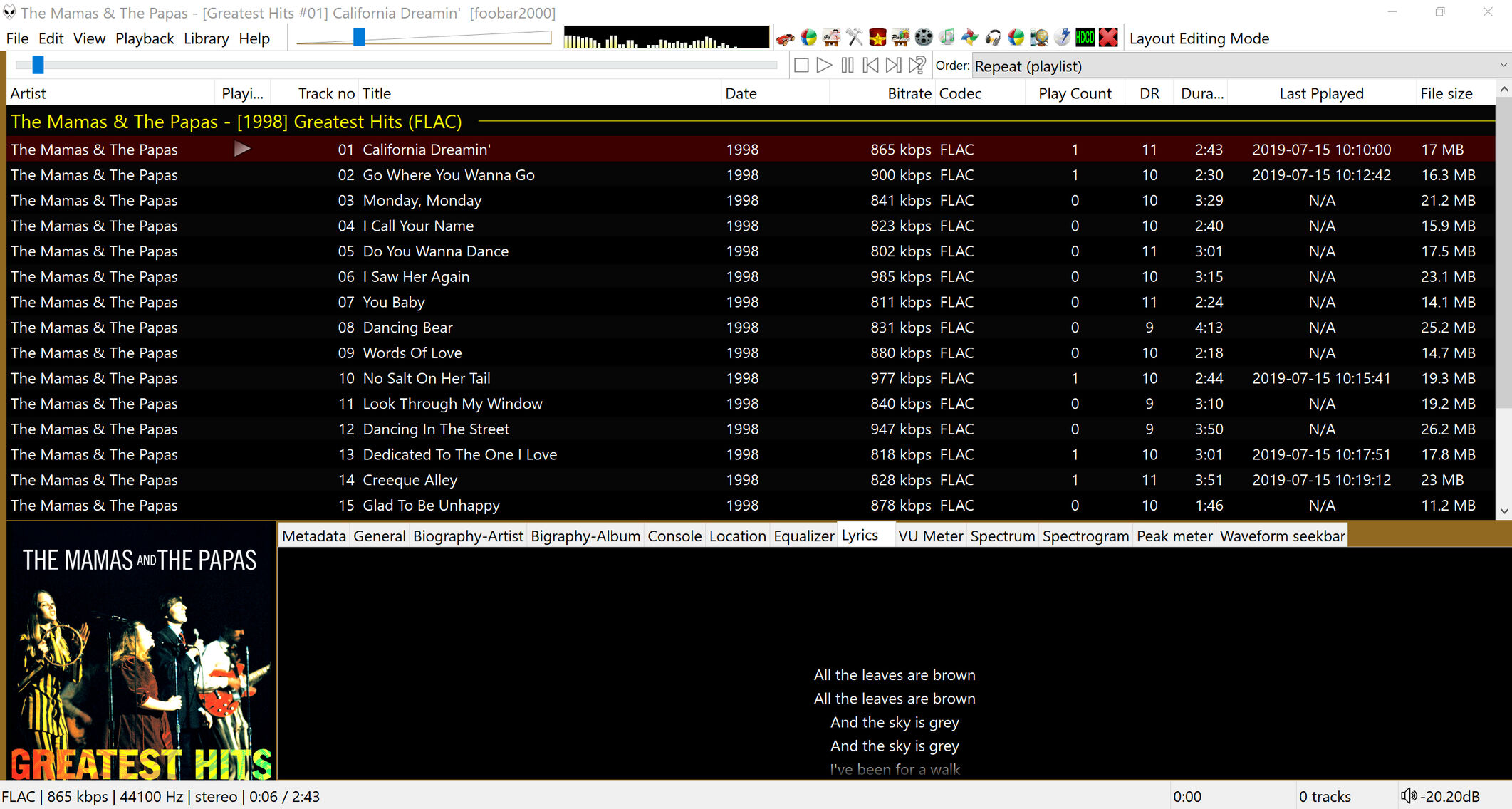Open the Edit menu

(x=51, y=38)
